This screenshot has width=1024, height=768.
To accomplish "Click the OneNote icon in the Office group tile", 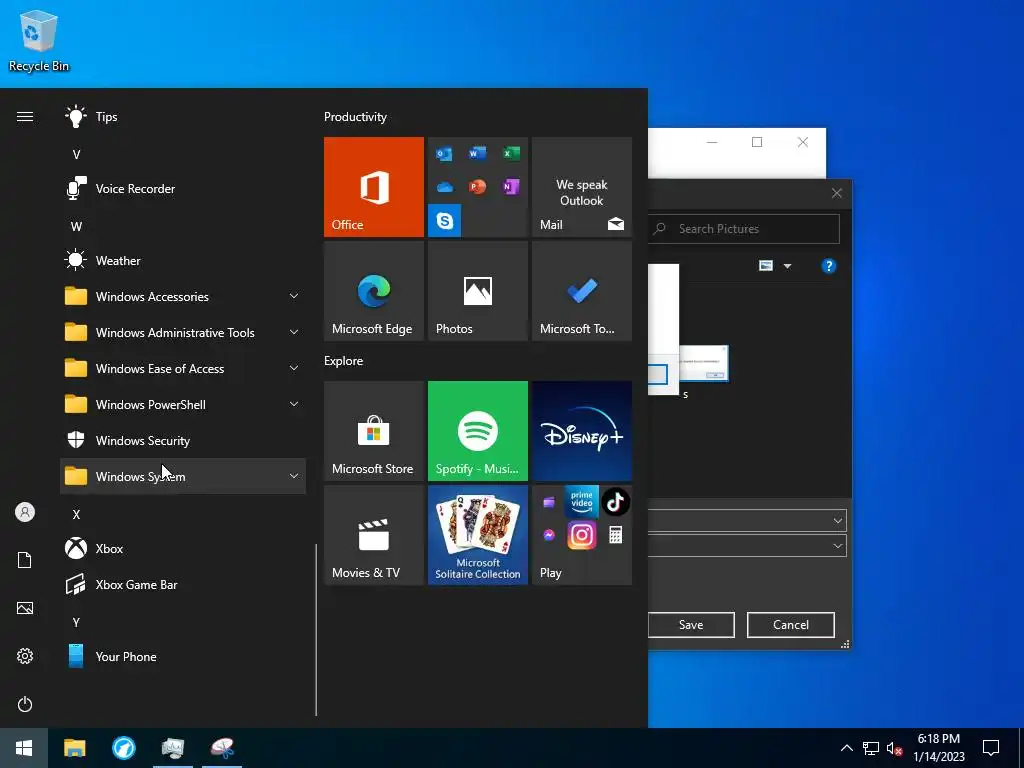I will pos(511,187).
